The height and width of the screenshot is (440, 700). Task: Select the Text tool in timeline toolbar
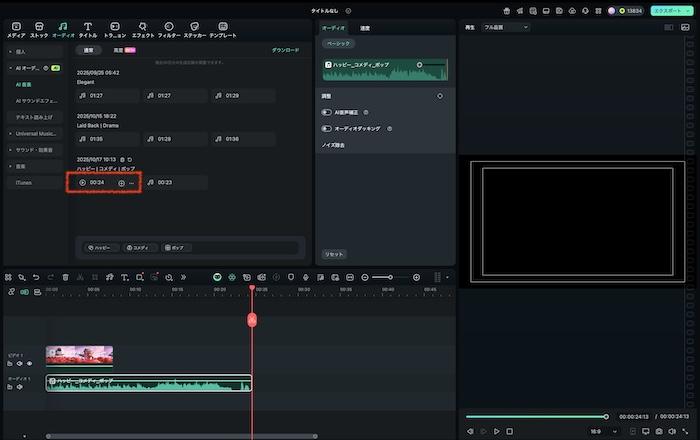coord(124,277)
